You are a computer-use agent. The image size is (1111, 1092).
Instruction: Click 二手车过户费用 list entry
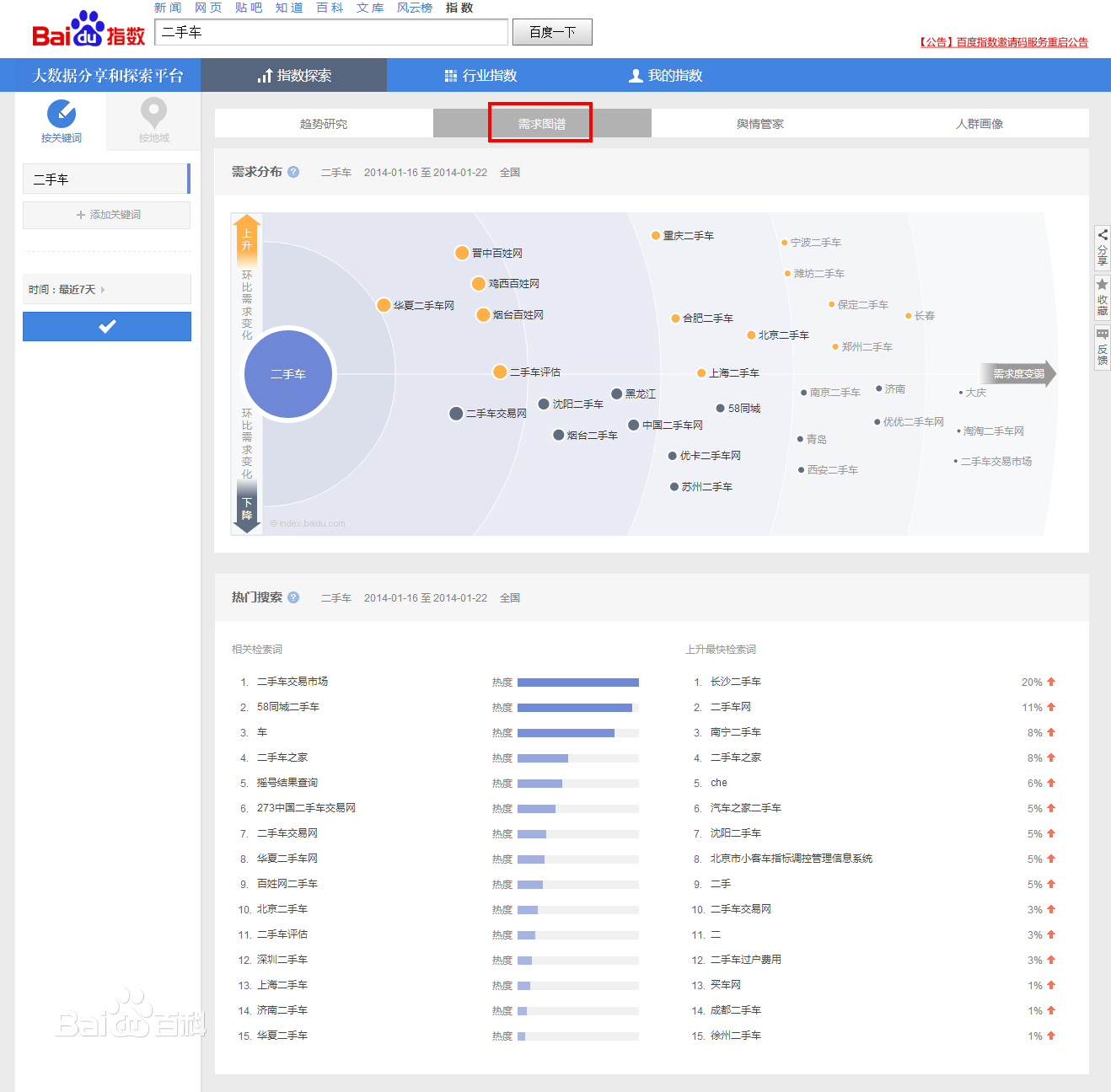click(x=746, y=960)
